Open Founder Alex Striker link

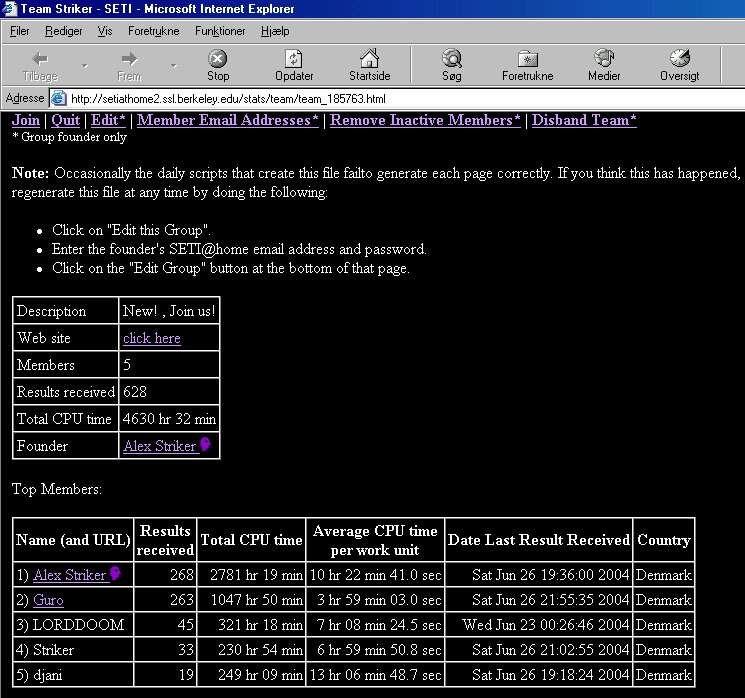click(x=160, y=446)
